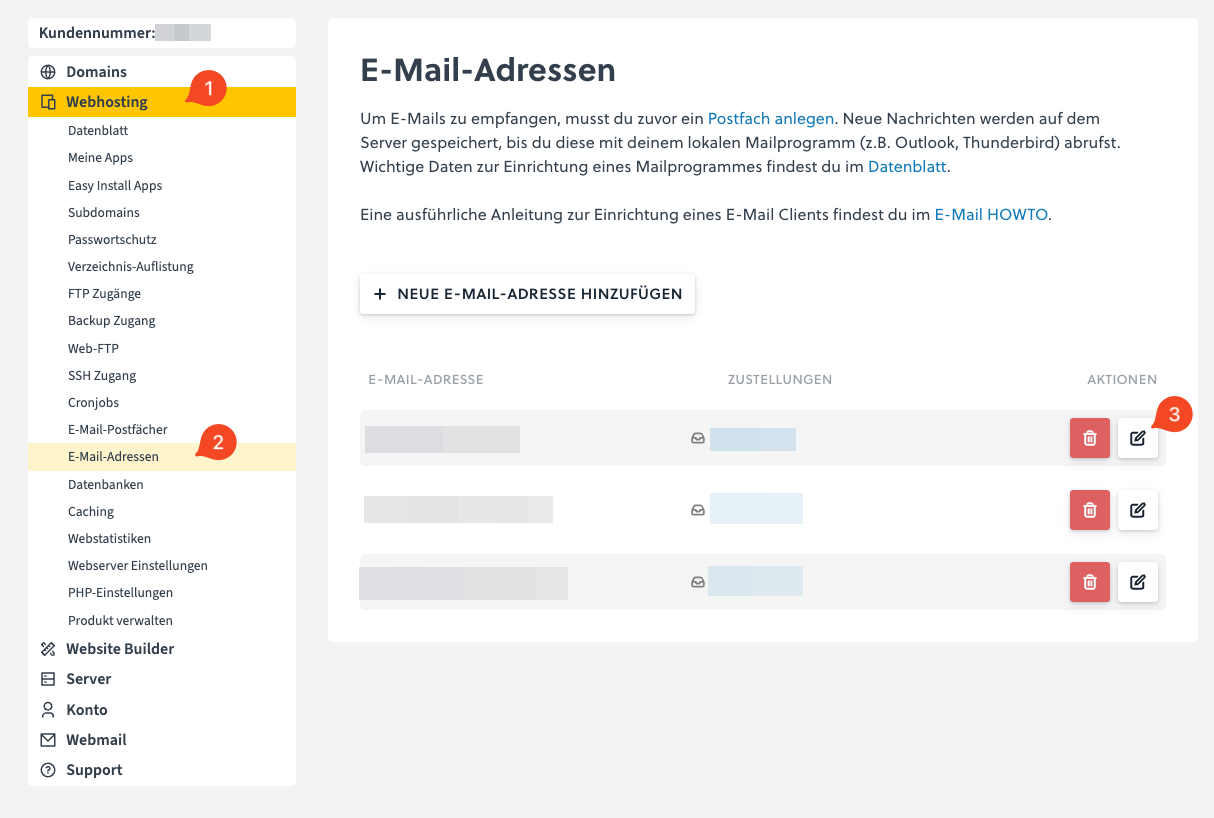Open the Datenblatt link in the description
The width and height of the screenshot is (1214, 818).
click(x=906, y=166)
